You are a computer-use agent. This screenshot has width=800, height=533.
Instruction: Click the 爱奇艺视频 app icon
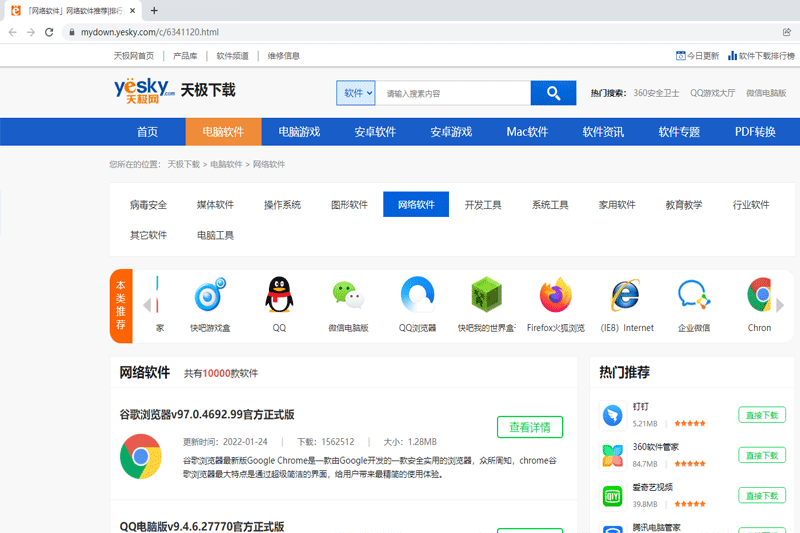(x=612, y=496)
